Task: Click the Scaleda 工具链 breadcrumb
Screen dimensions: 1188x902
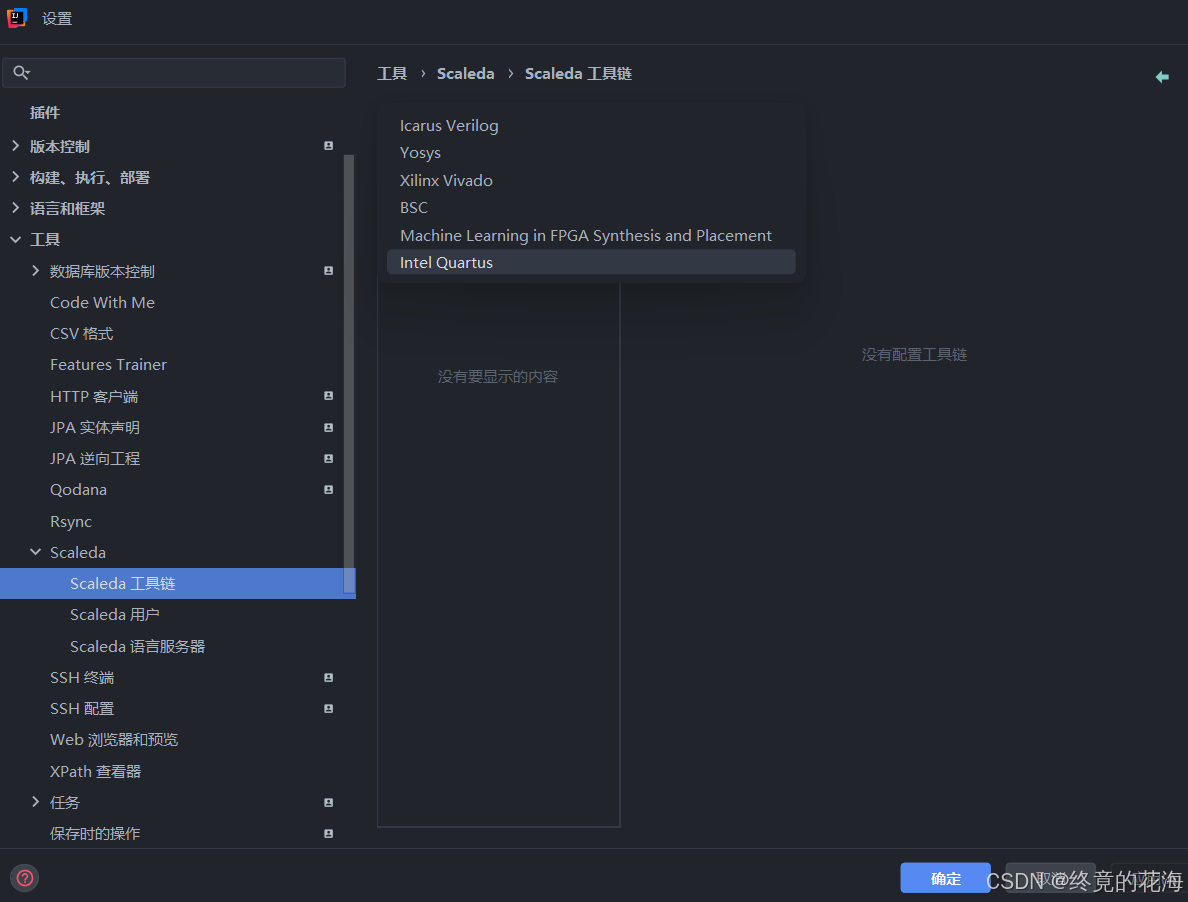Action: pos(578,73)
